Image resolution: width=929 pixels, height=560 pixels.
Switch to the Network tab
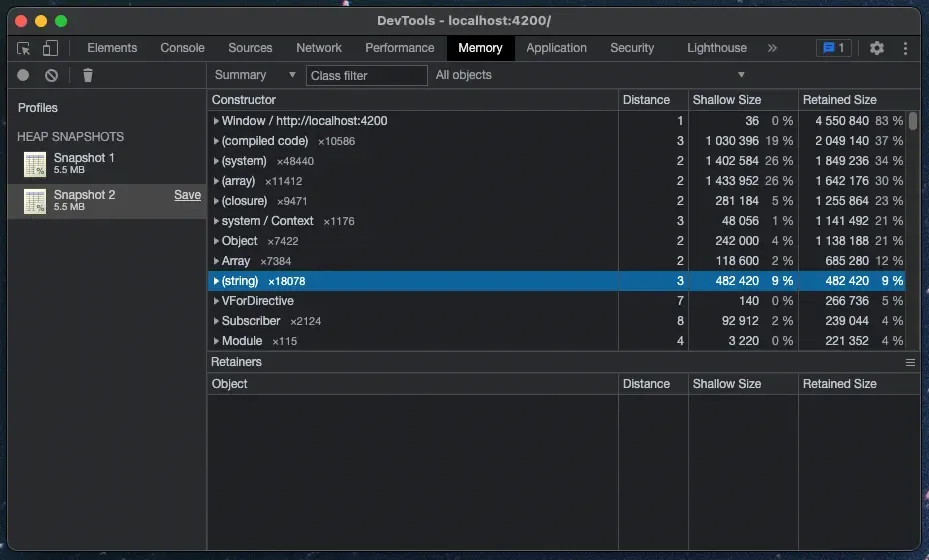click(319, 48)
